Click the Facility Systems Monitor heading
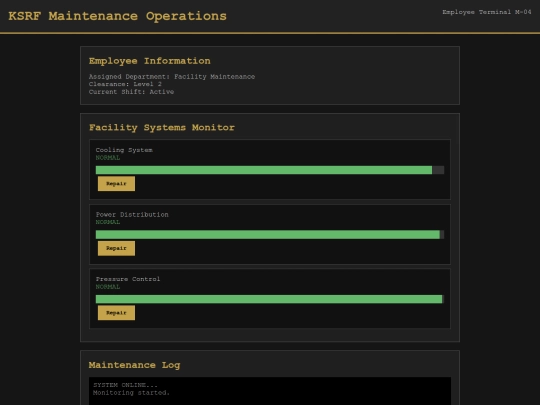The image size is (540, 405). pyautogui.click(x=162, y=127)
